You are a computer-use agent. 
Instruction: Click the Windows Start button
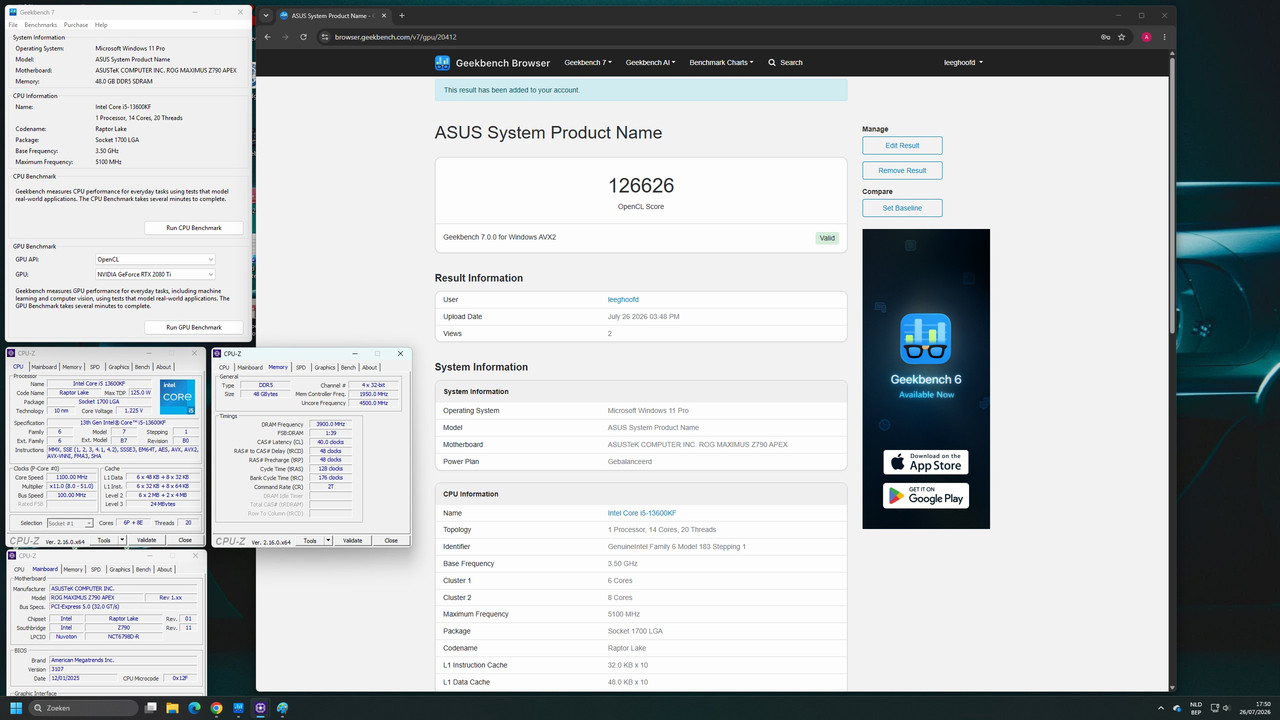point(15,708)
